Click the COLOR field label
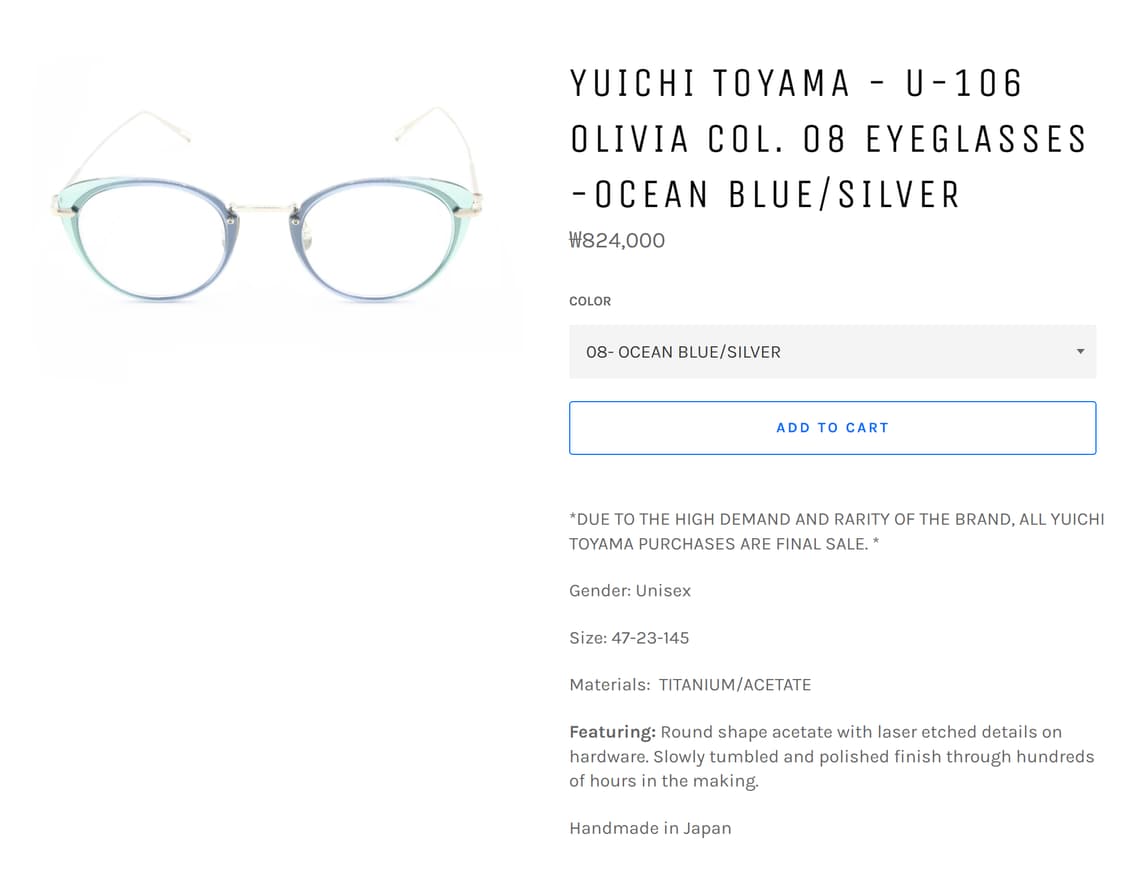 coord(590,301)
